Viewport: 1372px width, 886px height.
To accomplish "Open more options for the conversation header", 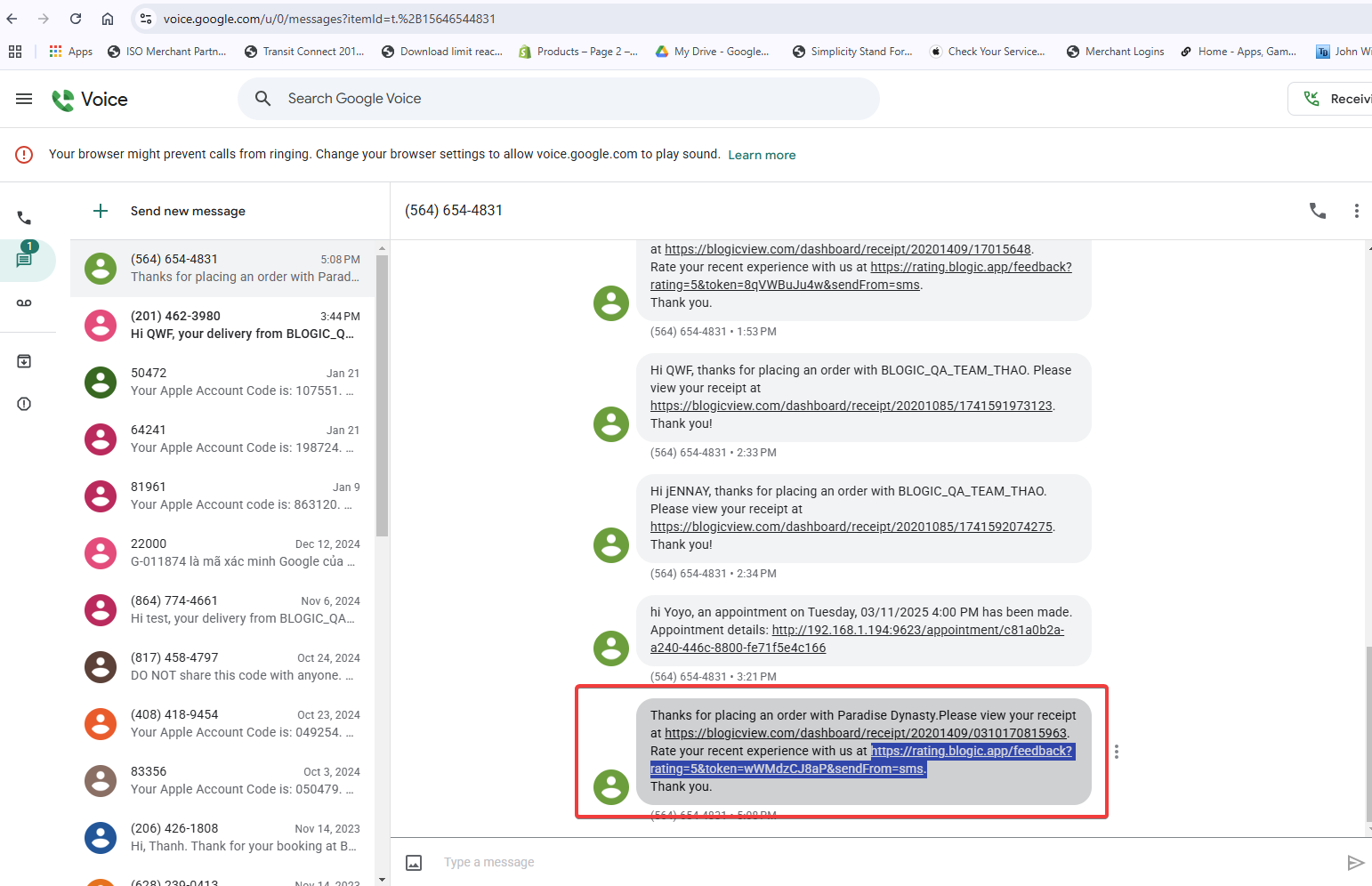I will [1356, 211].
